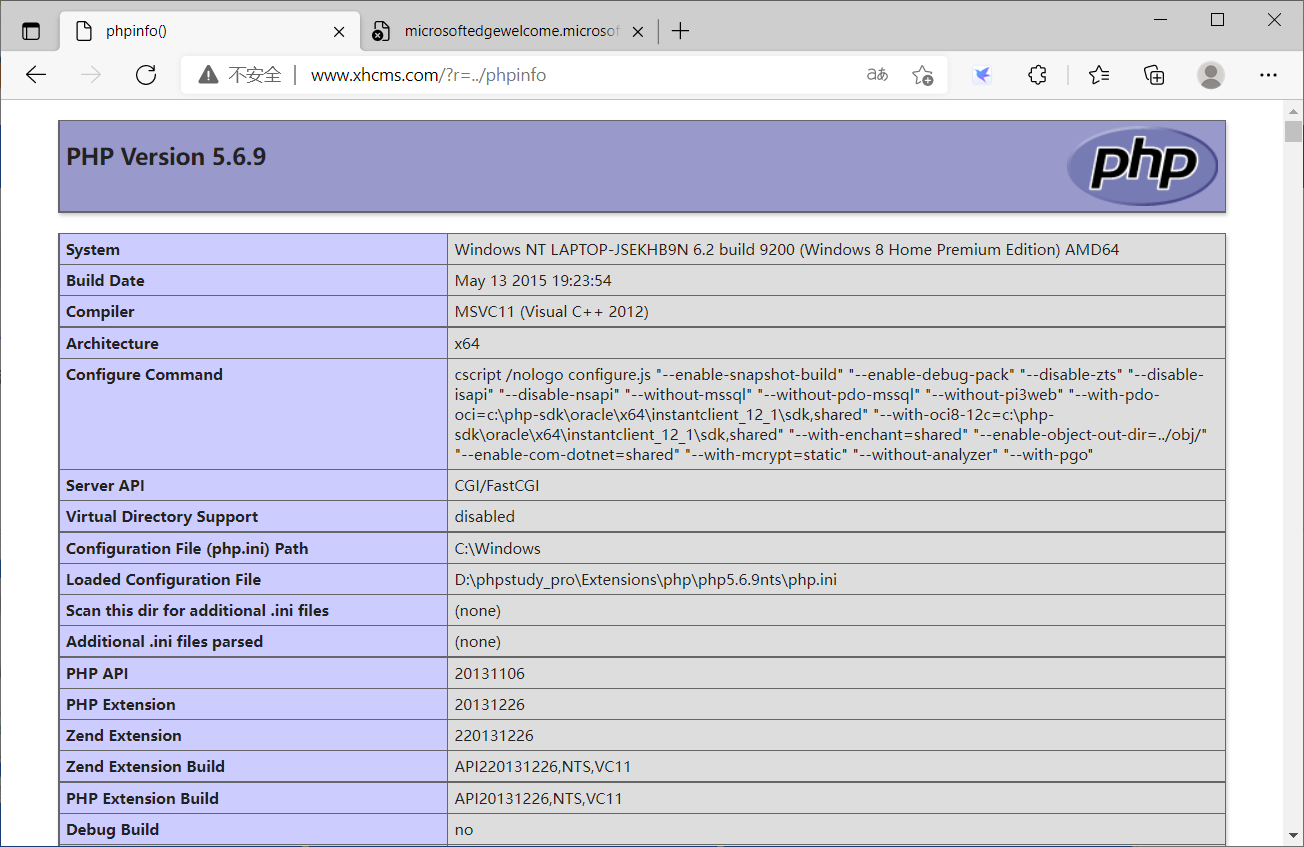The width and height of the screenshot is (1304, 847).
Task: Select the '220131226' value
Action: tap(494, 735)
